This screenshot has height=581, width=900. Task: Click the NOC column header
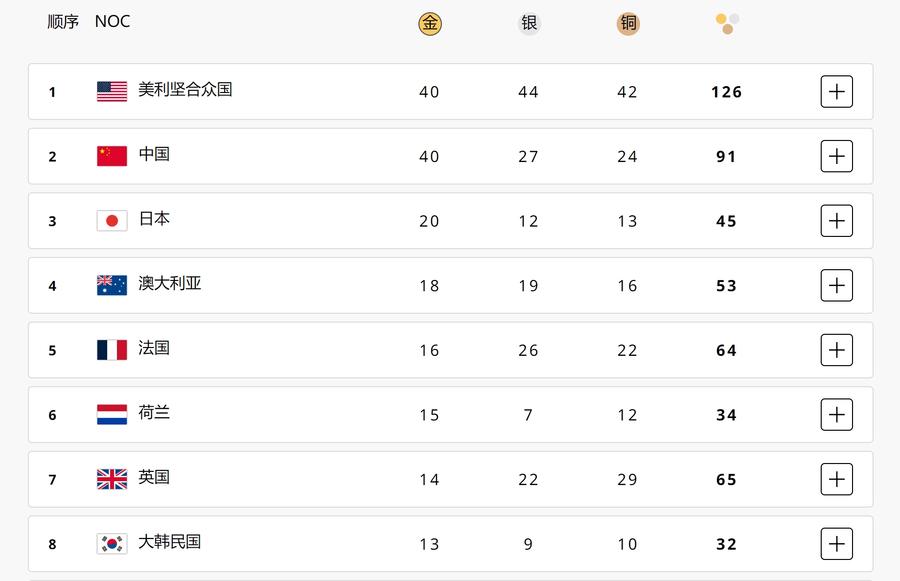coord(112,22)
